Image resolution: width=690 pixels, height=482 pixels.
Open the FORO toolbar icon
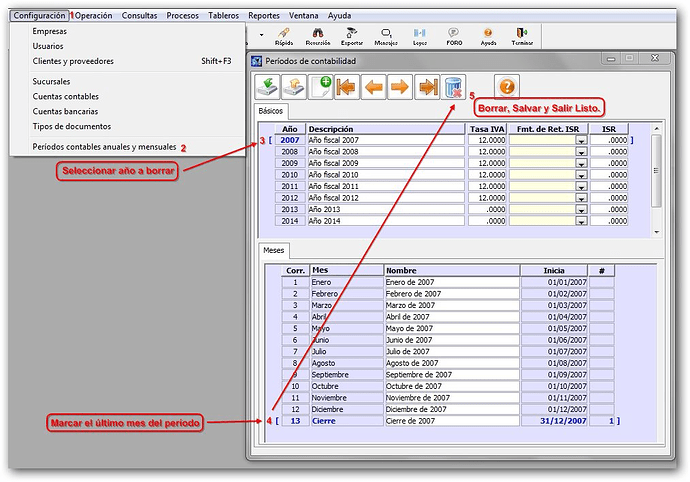(x=453, y=37)
